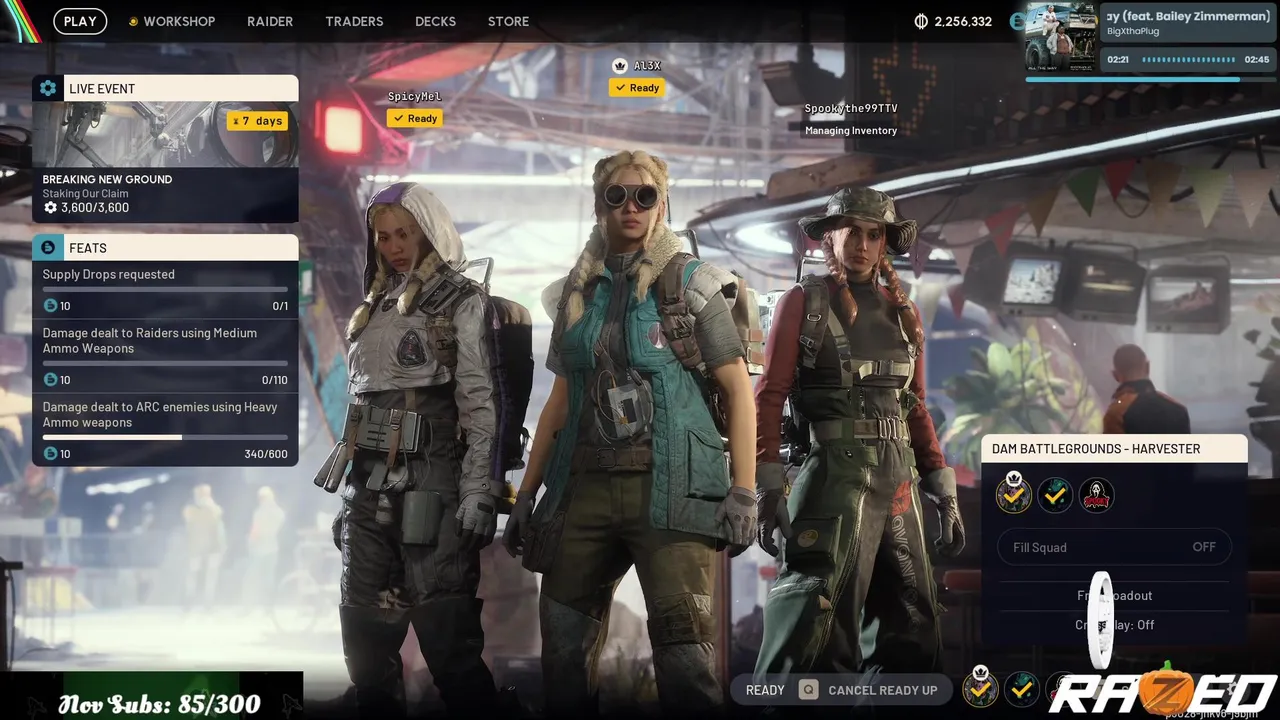Click the FEATS header label

88,248
